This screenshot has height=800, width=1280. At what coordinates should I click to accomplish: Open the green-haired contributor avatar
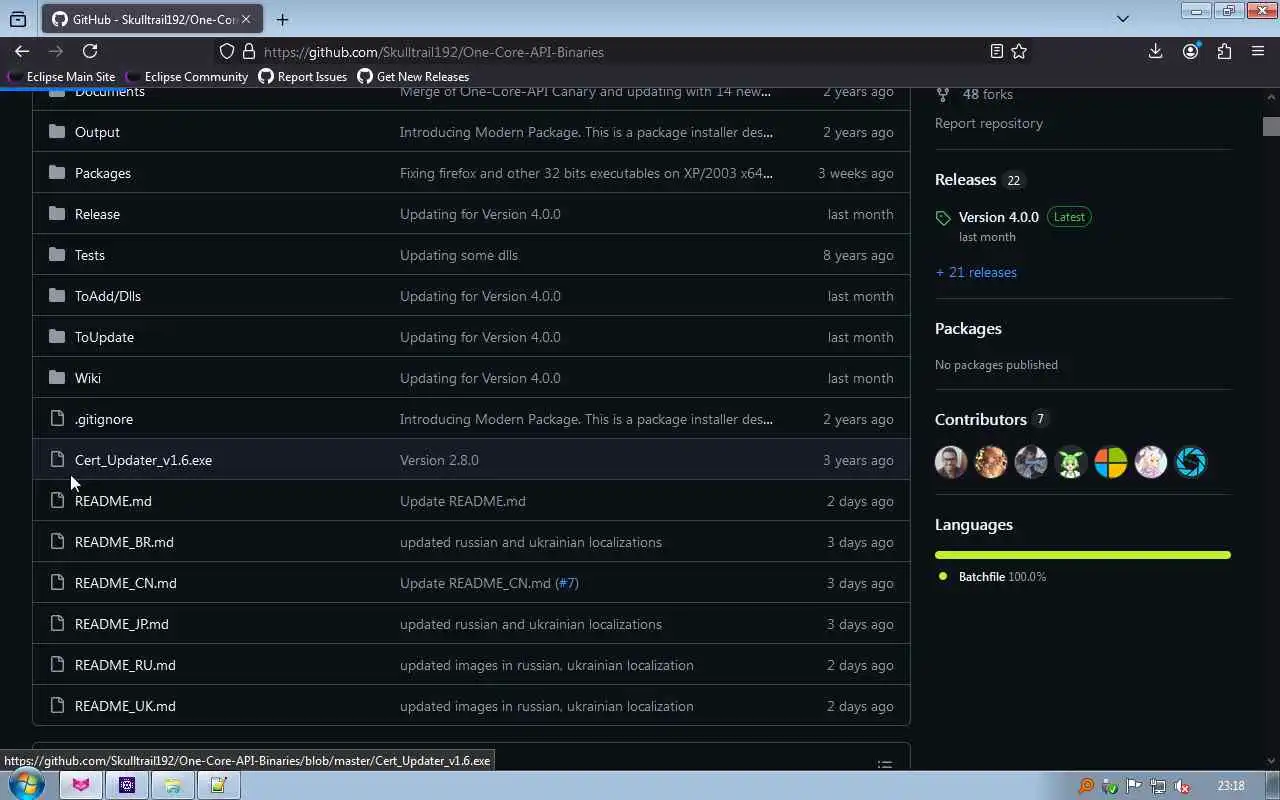tap(1071, 462)
